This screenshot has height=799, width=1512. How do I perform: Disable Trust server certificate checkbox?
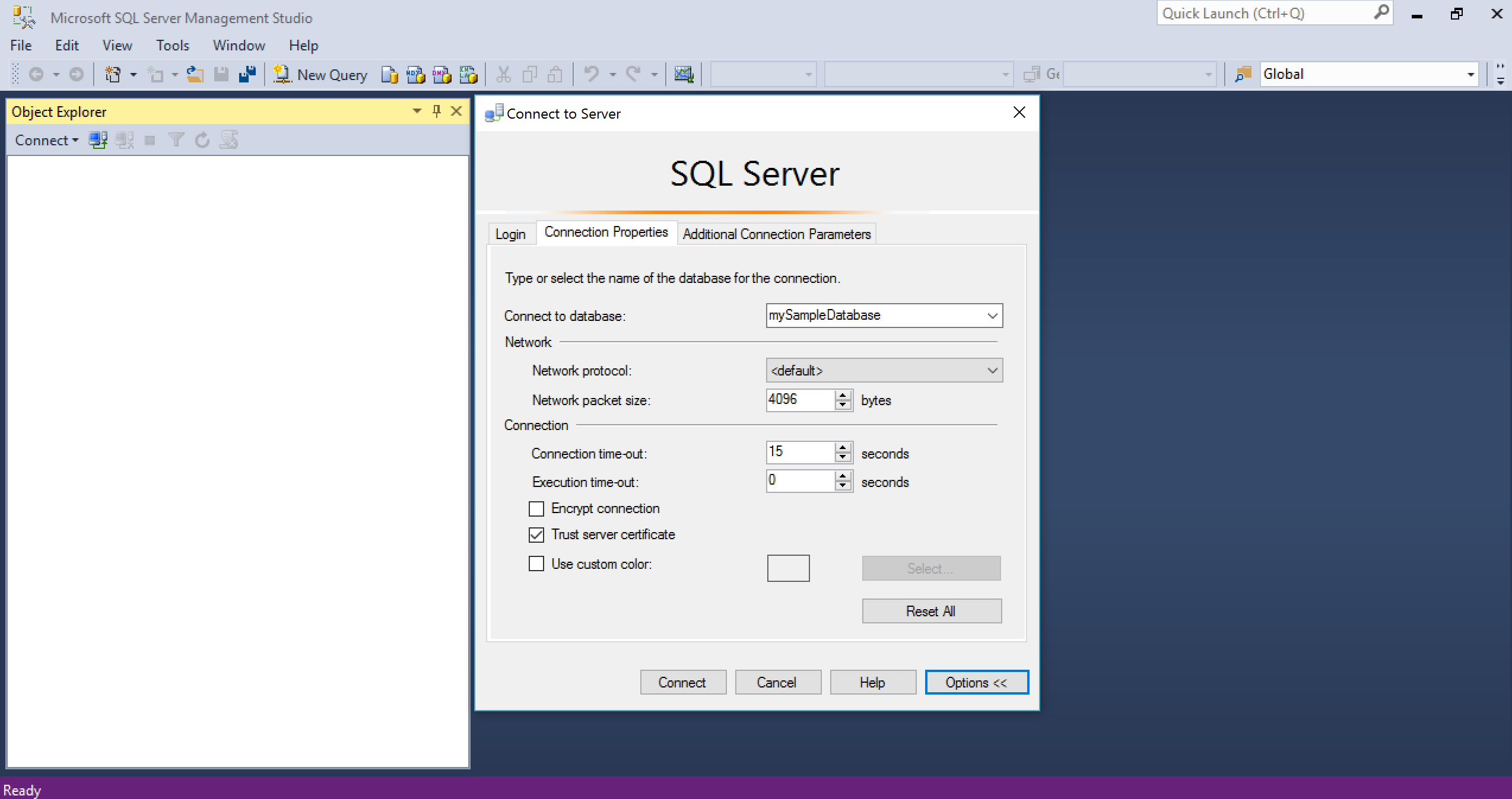coord(536,535)
